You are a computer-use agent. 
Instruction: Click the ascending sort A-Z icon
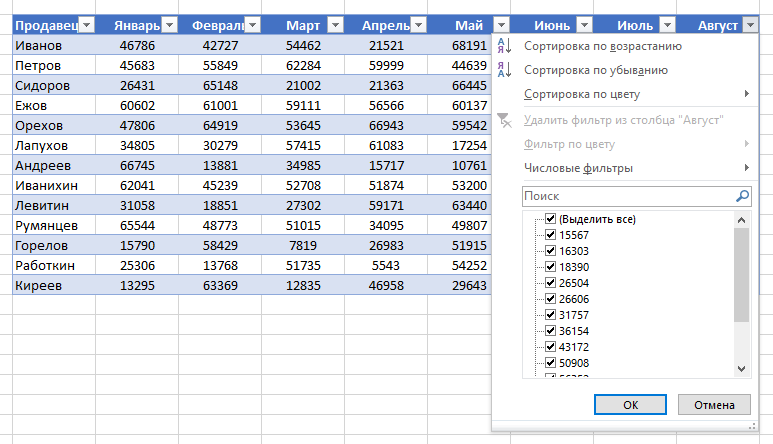504,46
